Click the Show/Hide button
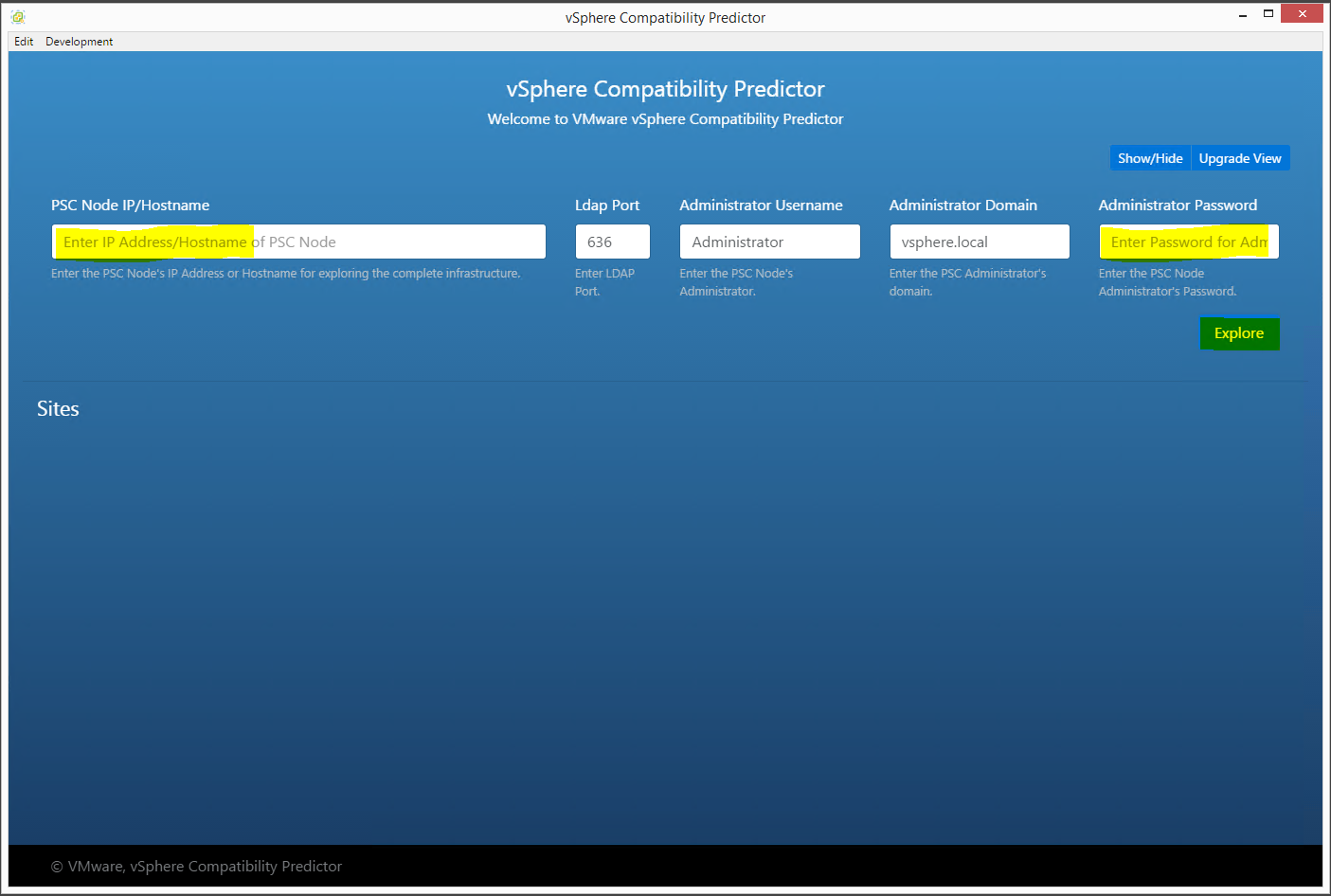Viewport: 1331px width, 896px height. click(x=1150, y=158)
